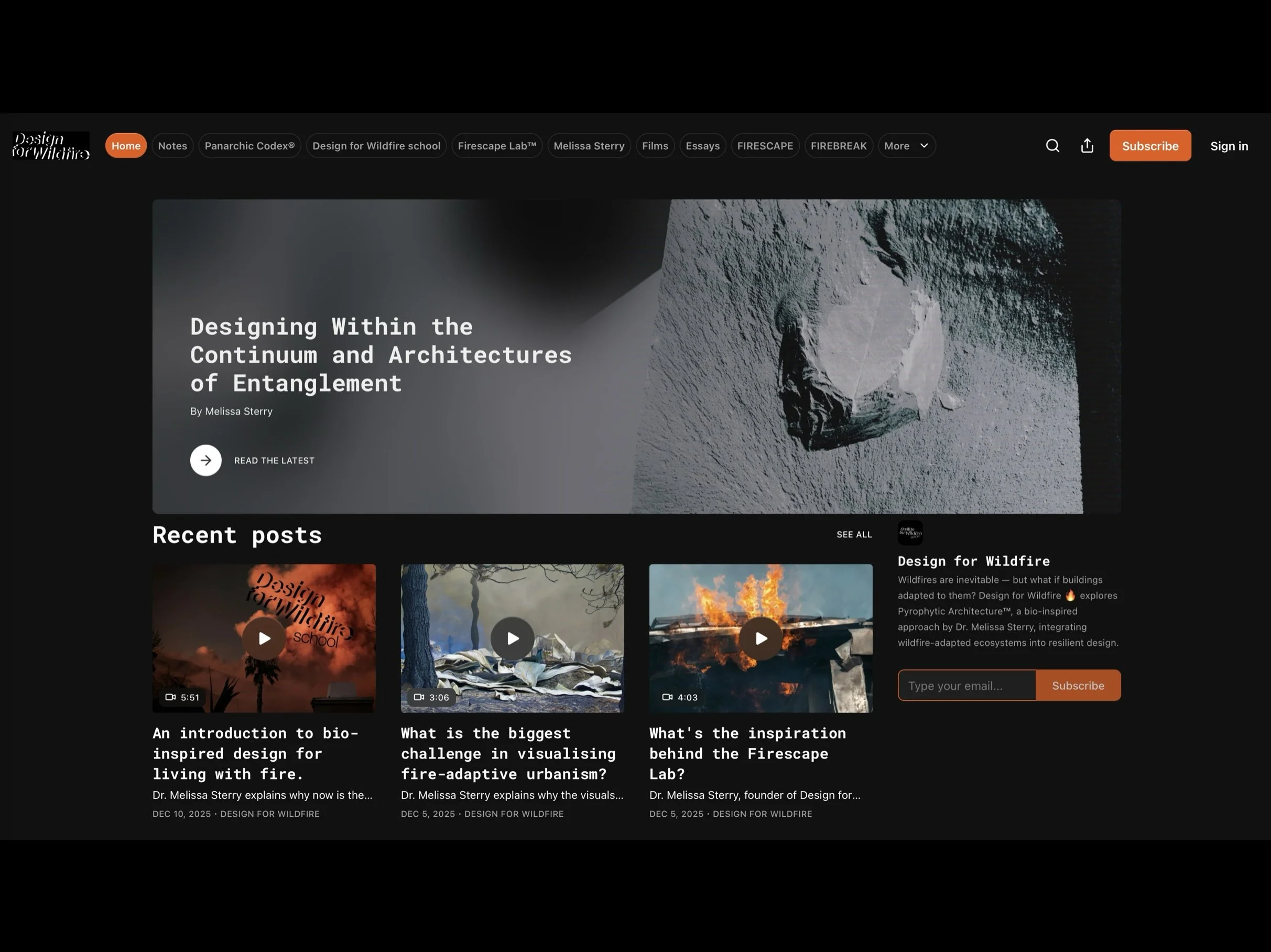Focus the Type your email field
Image resolution: width=1271 pixels, height=952 pixels.
click(966, 685)
